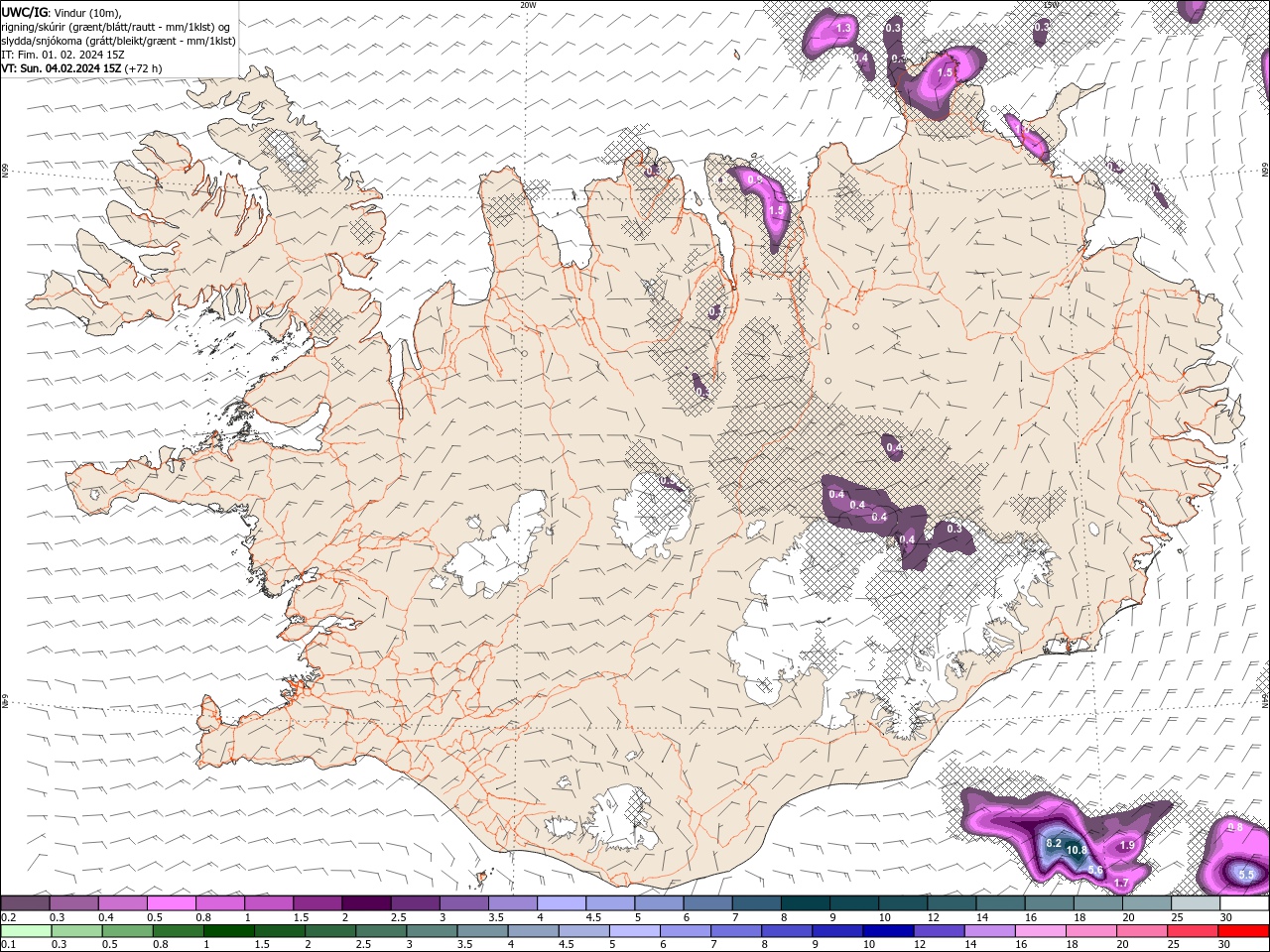Click the '0.1' label on the rain scale
The image size is (1270, 952).
[x=9, y=945]
